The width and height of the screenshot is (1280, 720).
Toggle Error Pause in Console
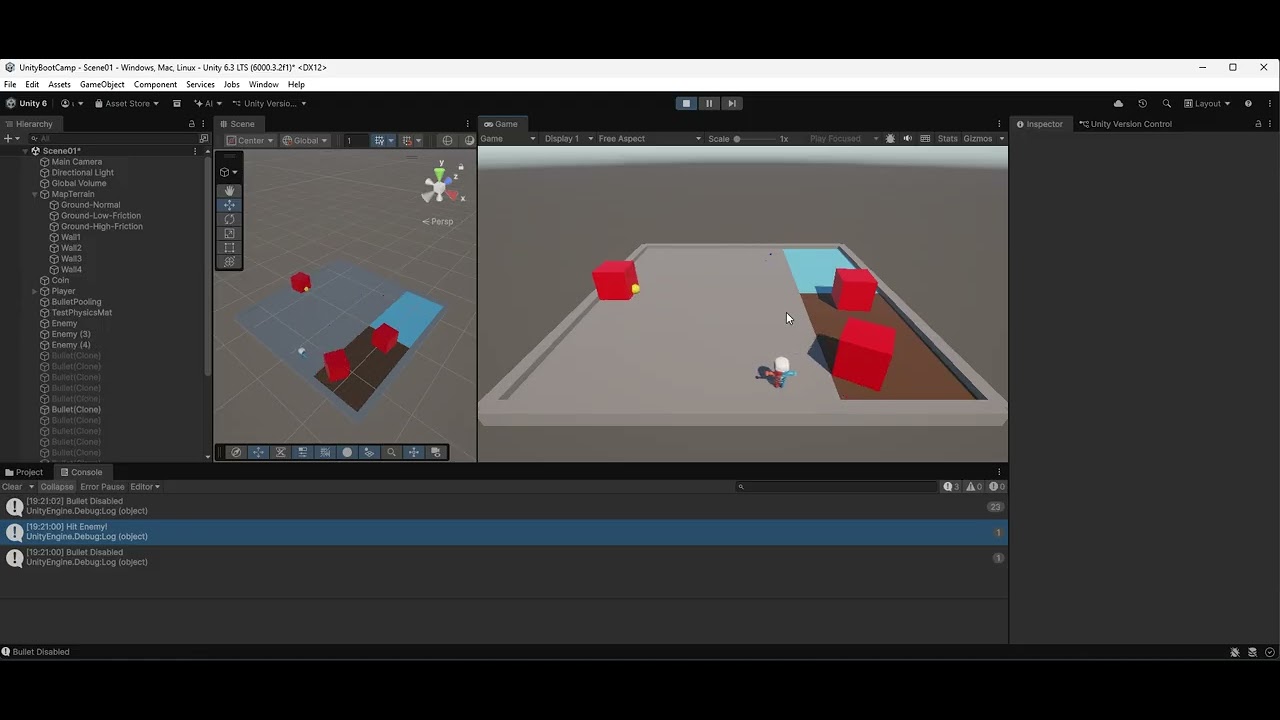tap(102, 487)
